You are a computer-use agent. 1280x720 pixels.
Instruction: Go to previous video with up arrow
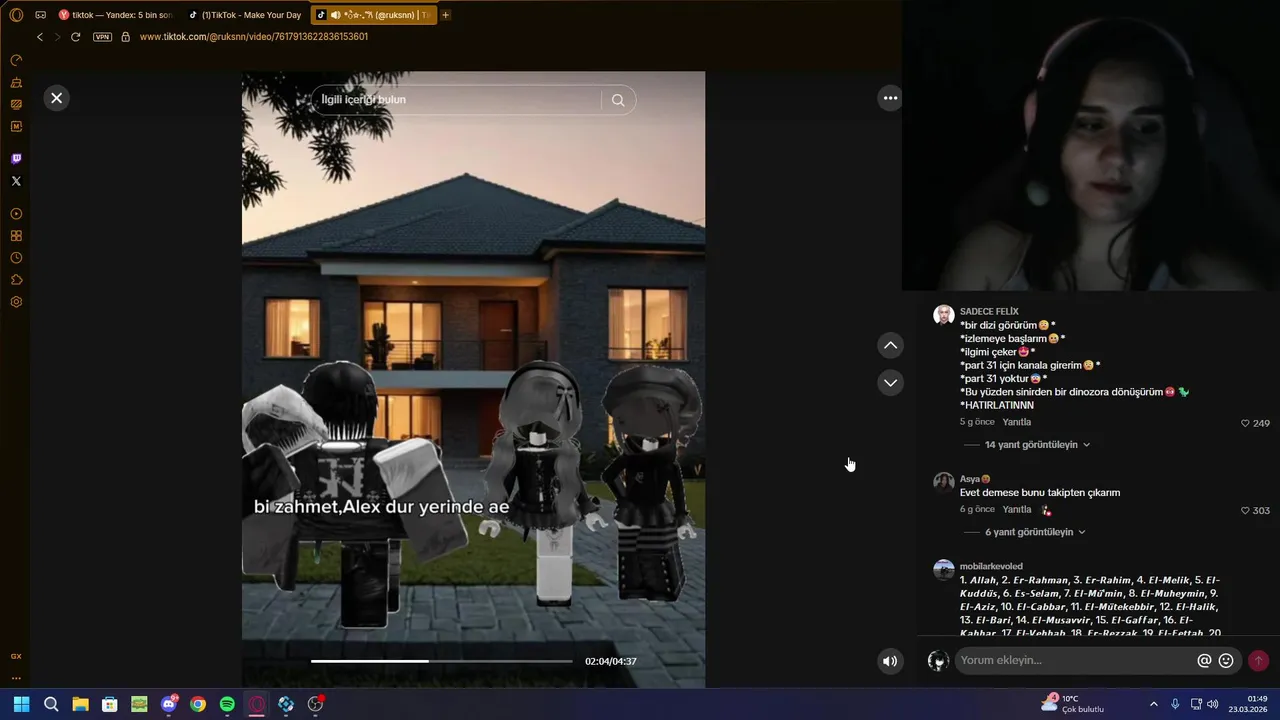[x=890, y=346]
